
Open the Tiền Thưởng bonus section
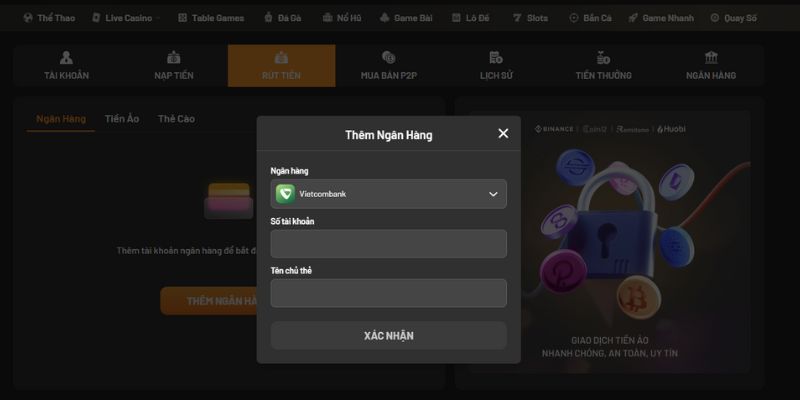(604, 65)
